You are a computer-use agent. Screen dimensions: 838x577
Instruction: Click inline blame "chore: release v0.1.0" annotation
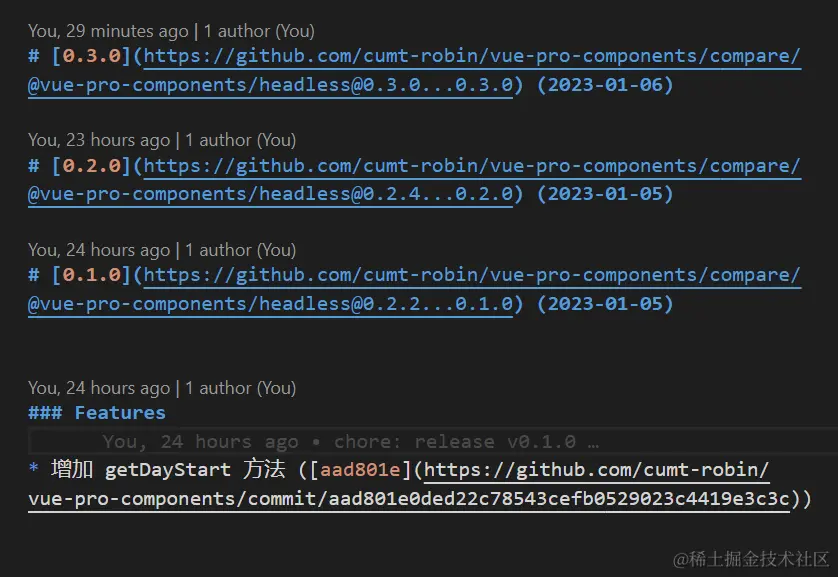(455, 442)
